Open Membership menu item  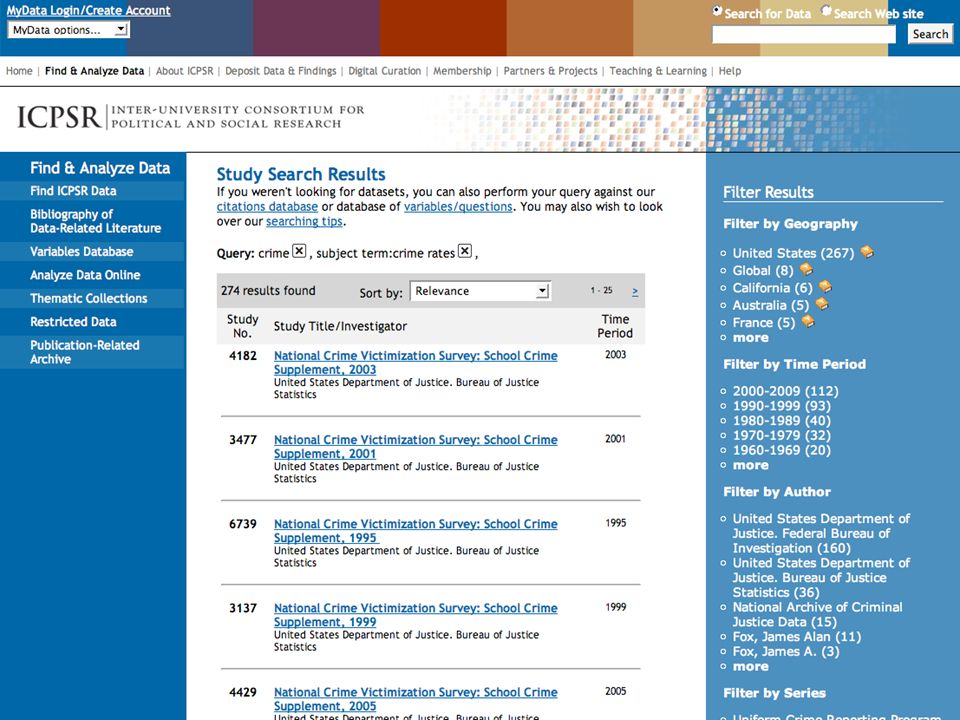462,71
